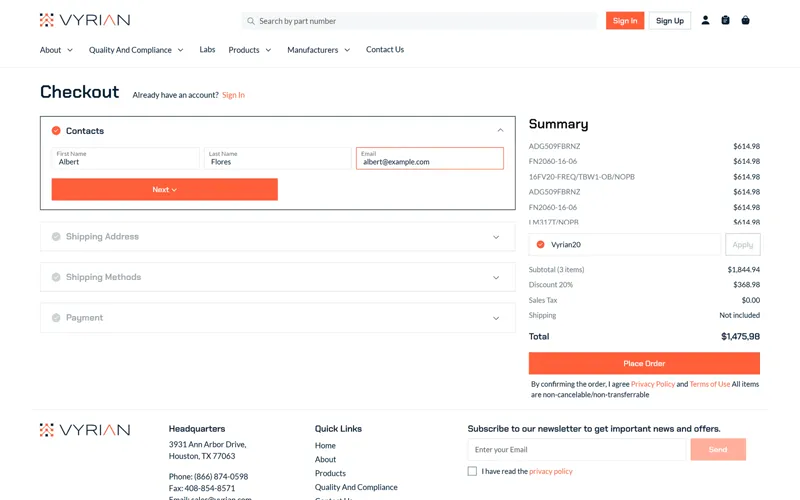The width and height of the screenshot is (800, 500).
Task: Open the Privacy Policy link under Place Order
Action: tap(653, 384)
